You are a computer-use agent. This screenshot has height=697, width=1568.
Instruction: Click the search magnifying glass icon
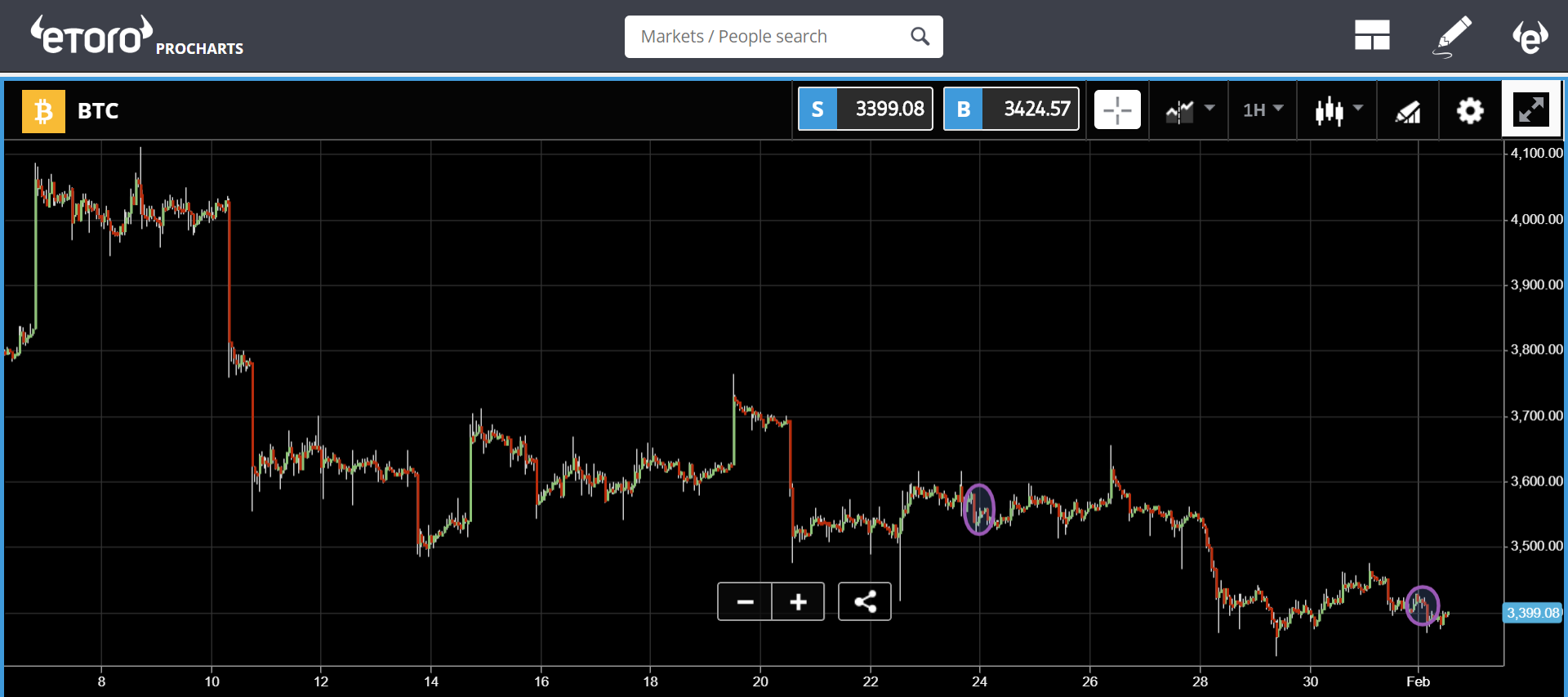pos(920,37)
